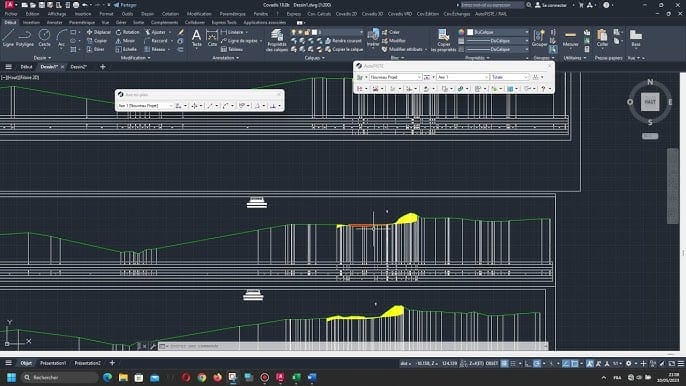Click Modifier attributs button
The image size is (686, 386).
pyautogui.click(x=402, y=49)
